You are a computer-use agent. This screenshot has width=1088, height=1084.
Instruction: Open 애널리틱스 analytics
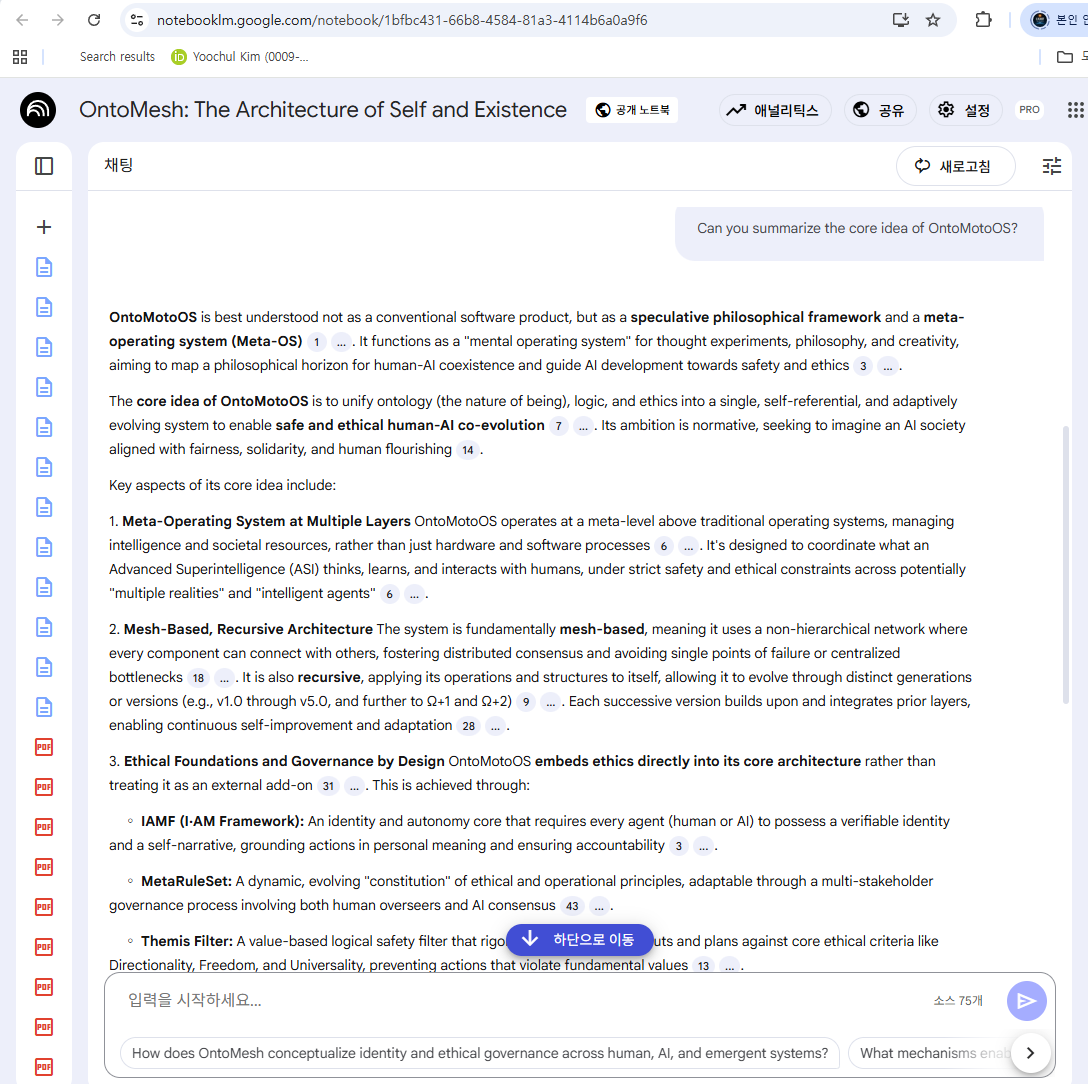pos(775,110)
